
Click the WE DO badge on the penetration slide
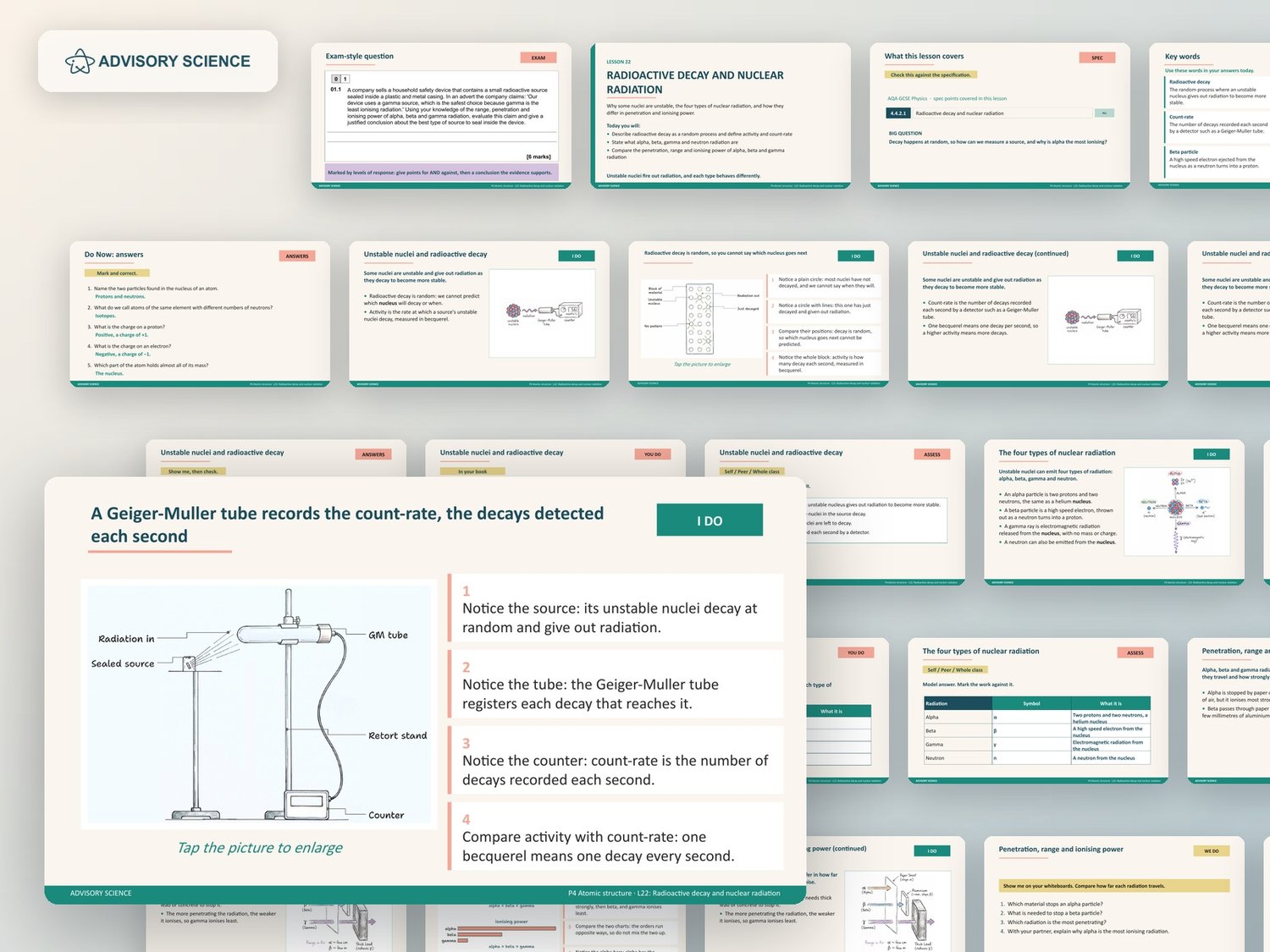(1212, 850)
